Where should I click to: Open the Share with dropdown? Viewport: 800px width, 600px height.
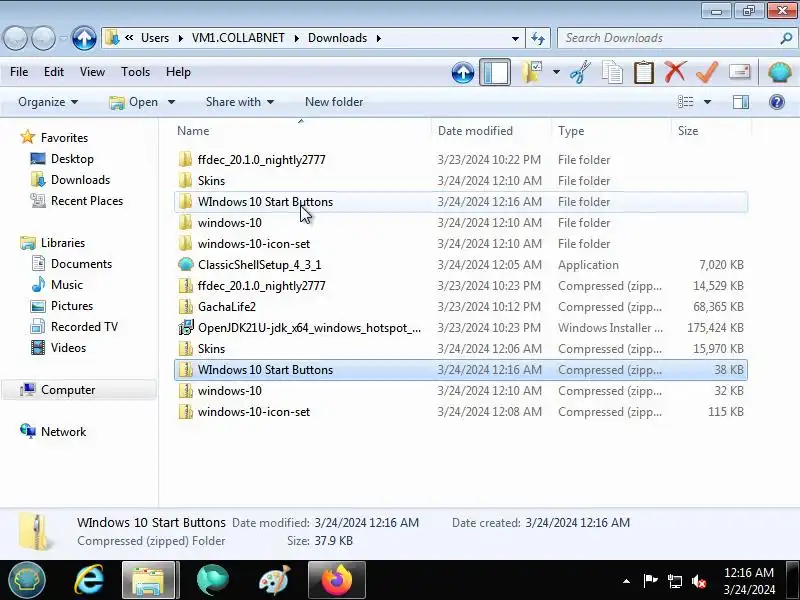240,102
